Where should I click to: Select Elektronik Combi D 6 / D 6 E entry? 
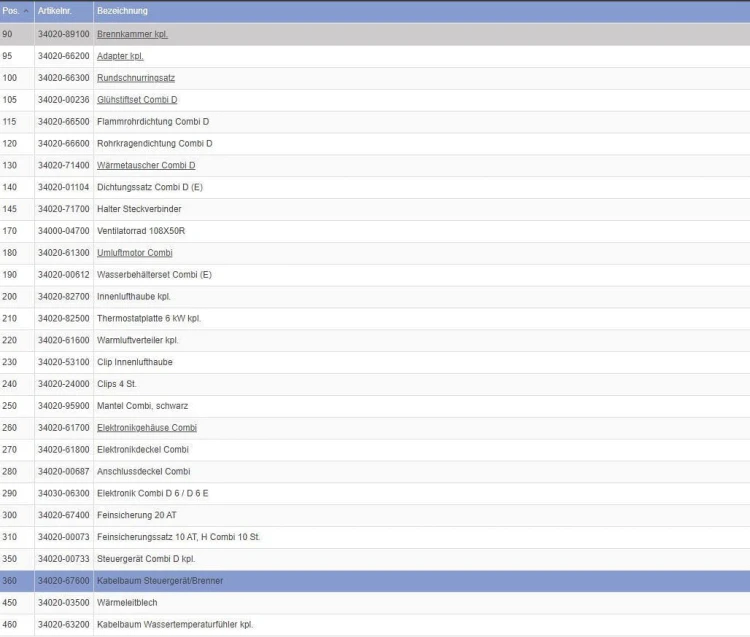[153, 494]
